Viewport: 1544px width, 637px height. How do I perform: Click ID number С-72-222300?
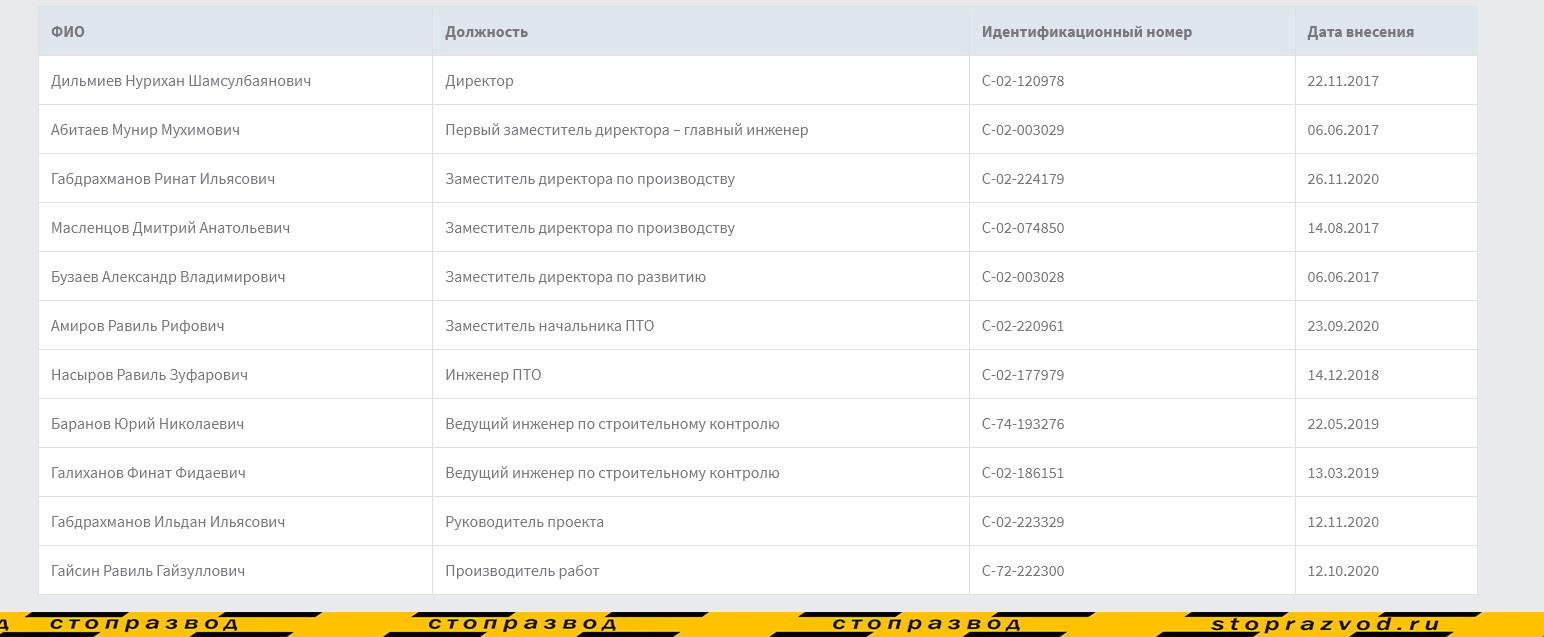click(x=1023, y=571)
